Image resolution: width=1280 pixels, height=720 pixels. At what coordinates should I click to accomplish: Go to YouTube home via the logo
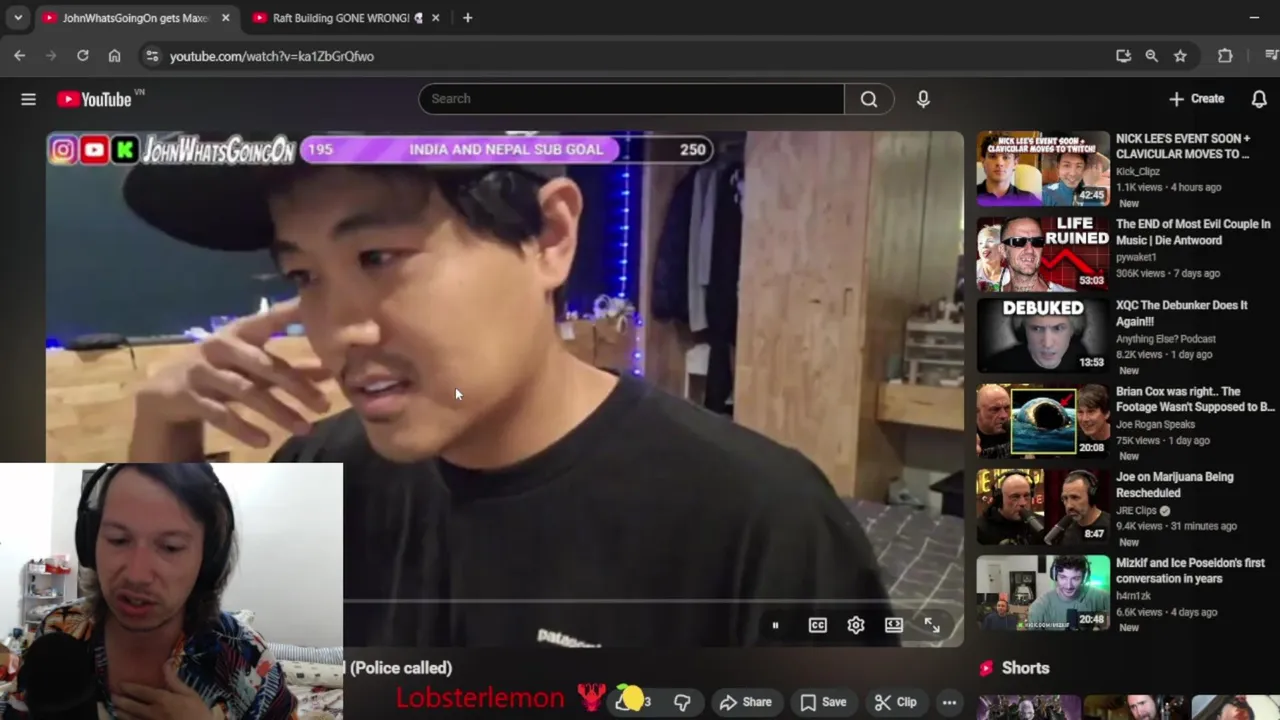pos(94,99)
